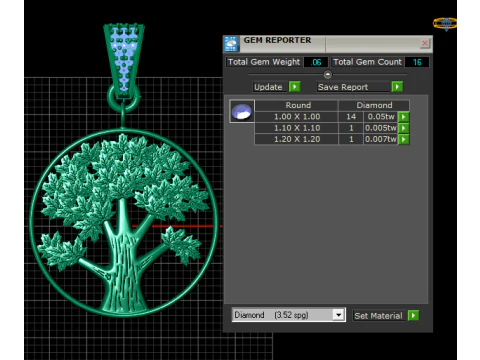Click the 0.007tw weight cell
This screenshot has height=360, width=480.
[x=381, y=139]
